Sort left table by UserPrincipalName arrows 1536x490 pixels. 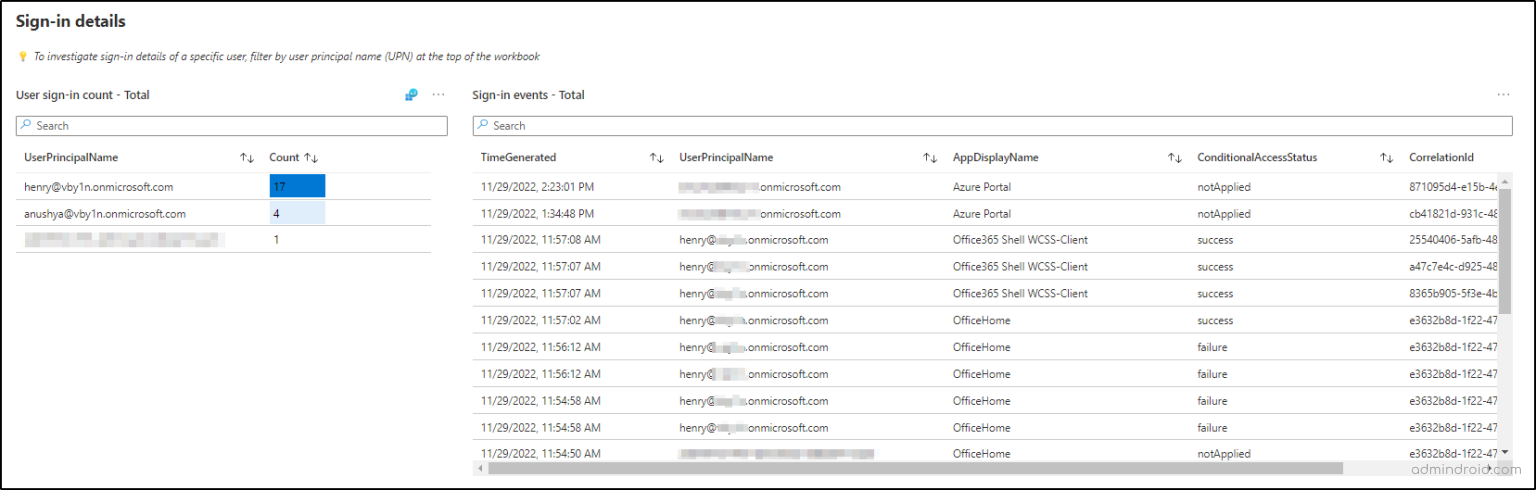click(x=247, y=158)
